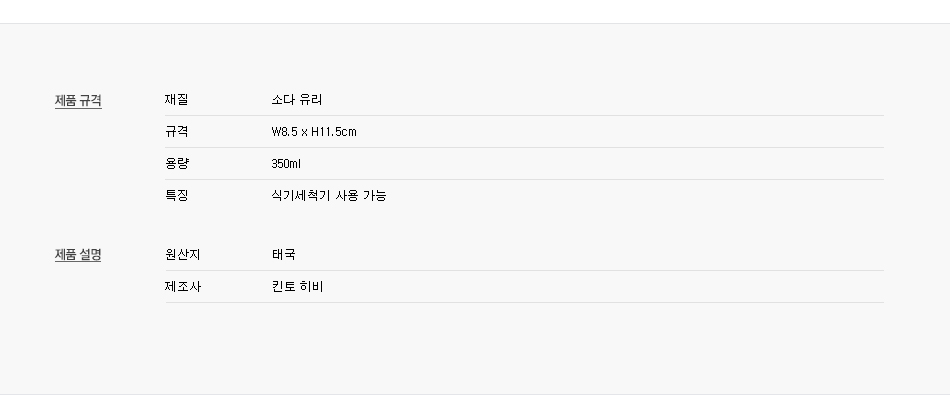Click the 태국 origin value
The width and height of the screenshot is (950, 395).
284,254
